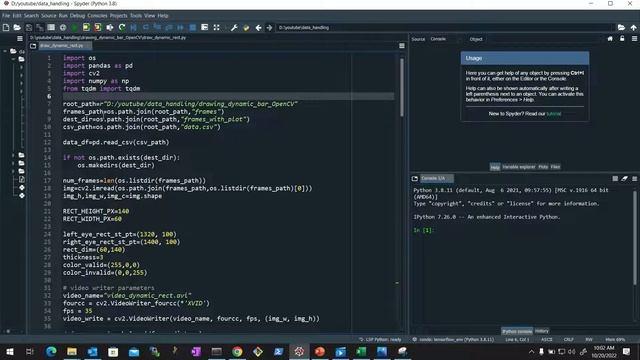
Task: Open Source Console dropdown in Help pane
Action: coord(444,39)
